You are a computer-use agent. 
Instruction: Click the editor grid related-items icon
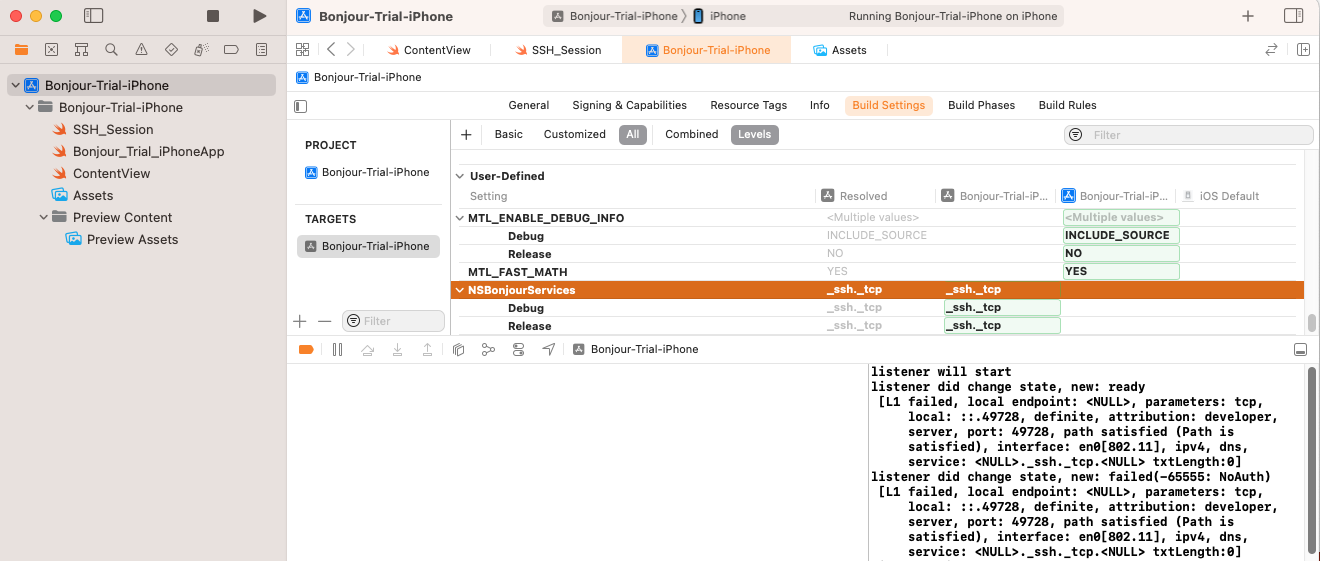coord(303,49)
